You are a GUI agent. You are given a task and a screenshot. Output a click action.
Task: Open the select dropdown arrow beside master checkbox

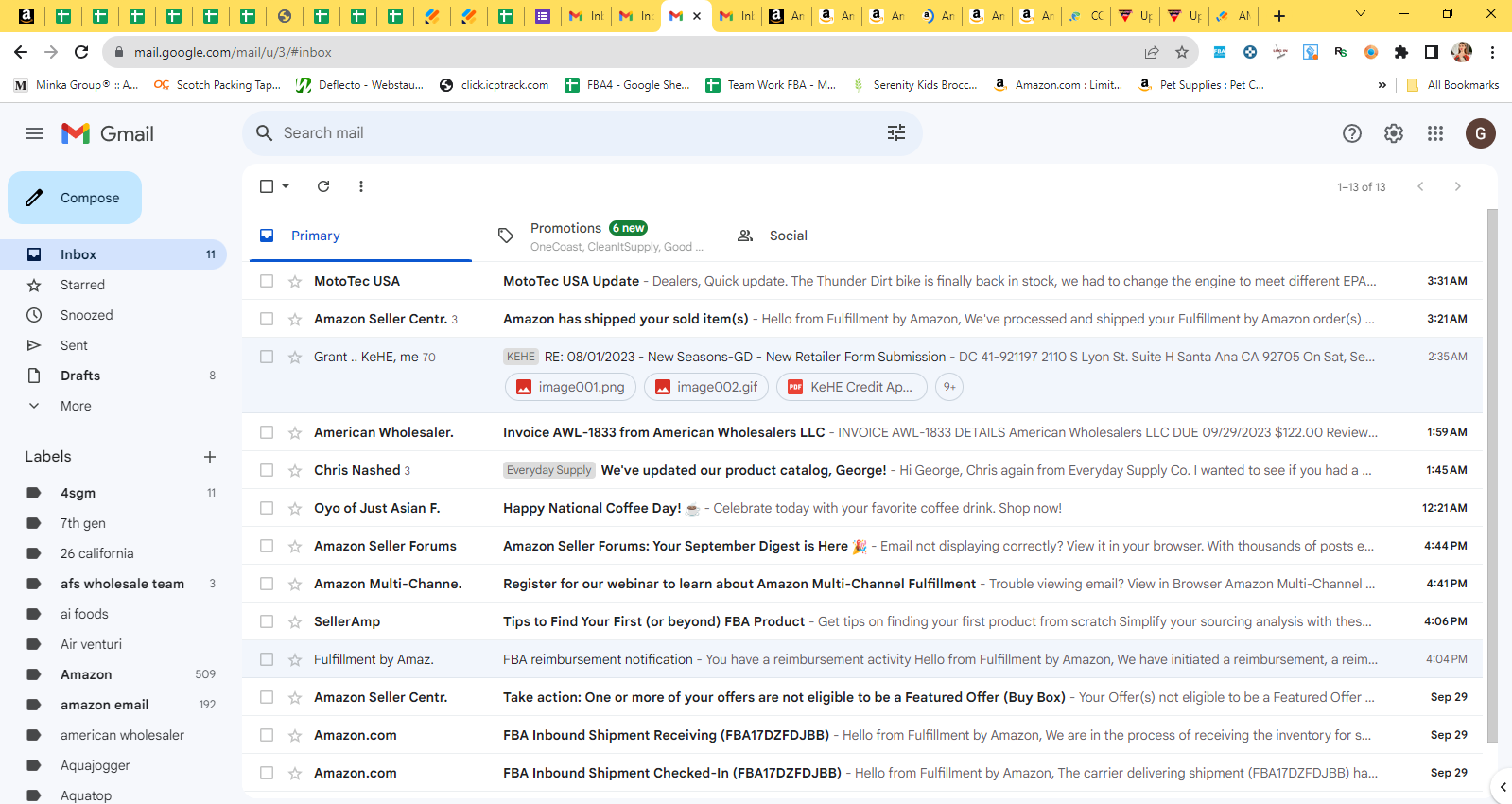point(286,186)
